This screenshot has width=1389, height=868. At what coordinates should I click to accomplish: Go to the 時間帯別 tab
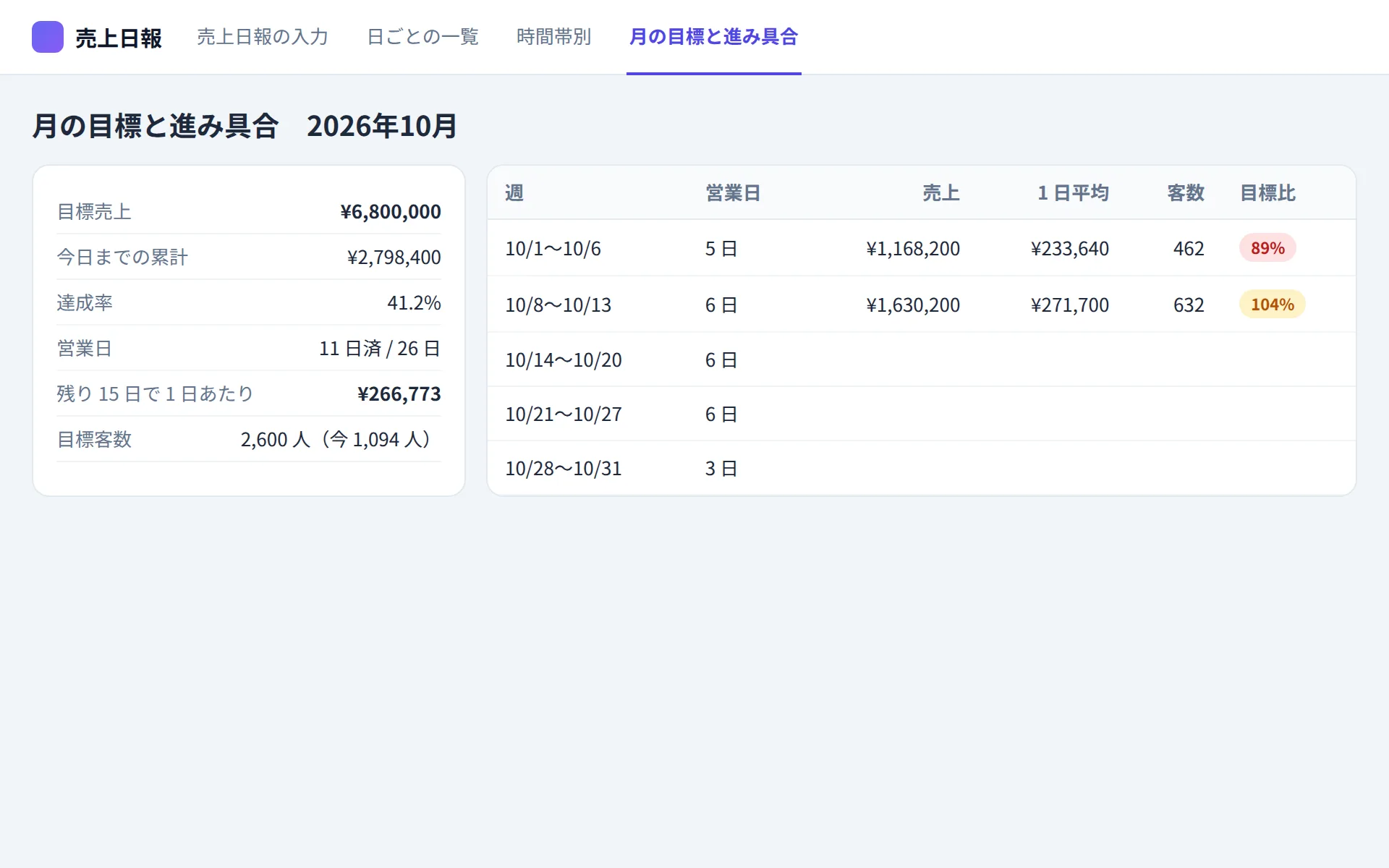click(553, 37)
